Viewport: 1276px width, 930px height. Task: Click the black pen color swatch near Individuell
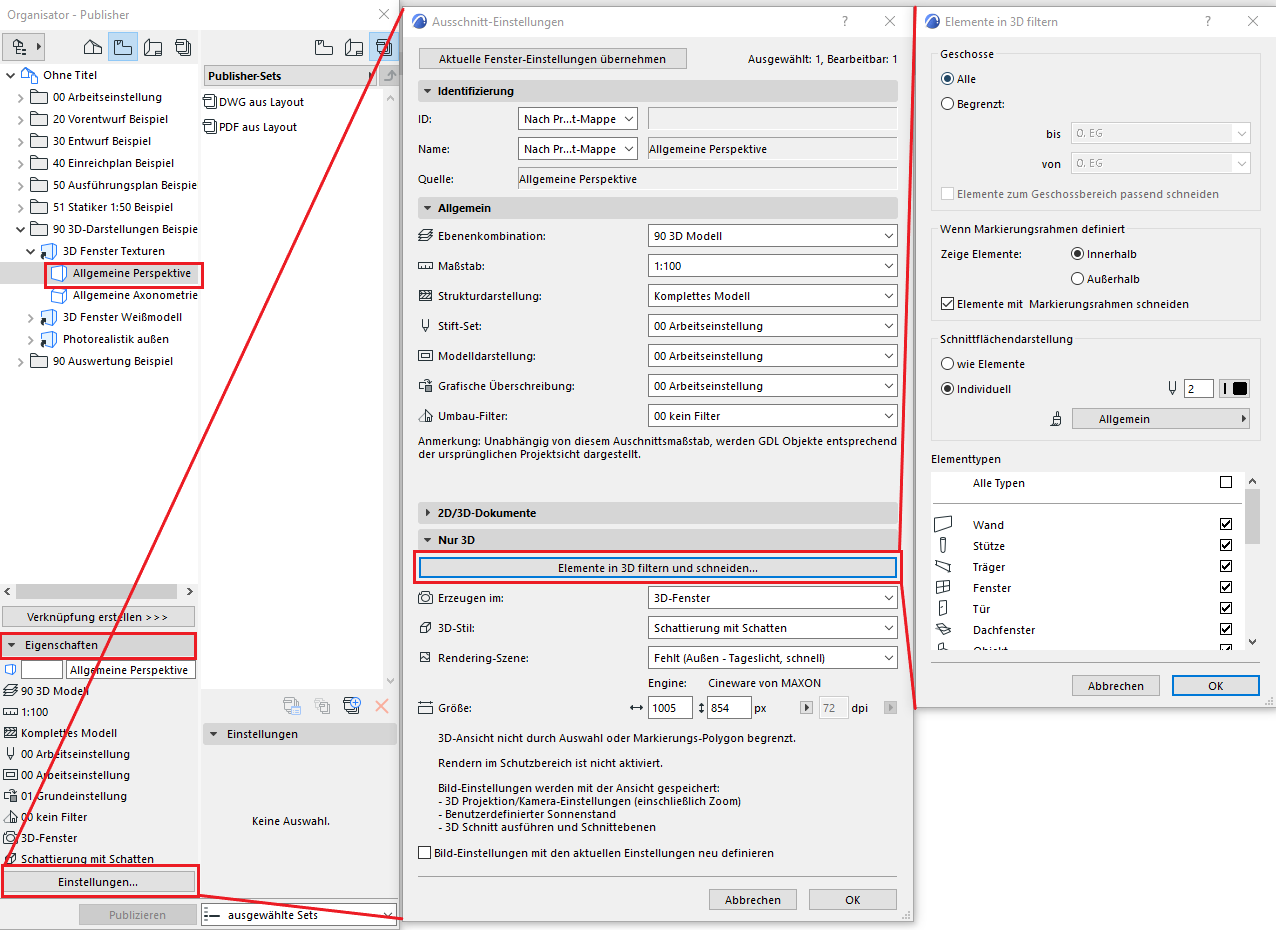[1240, 388]
